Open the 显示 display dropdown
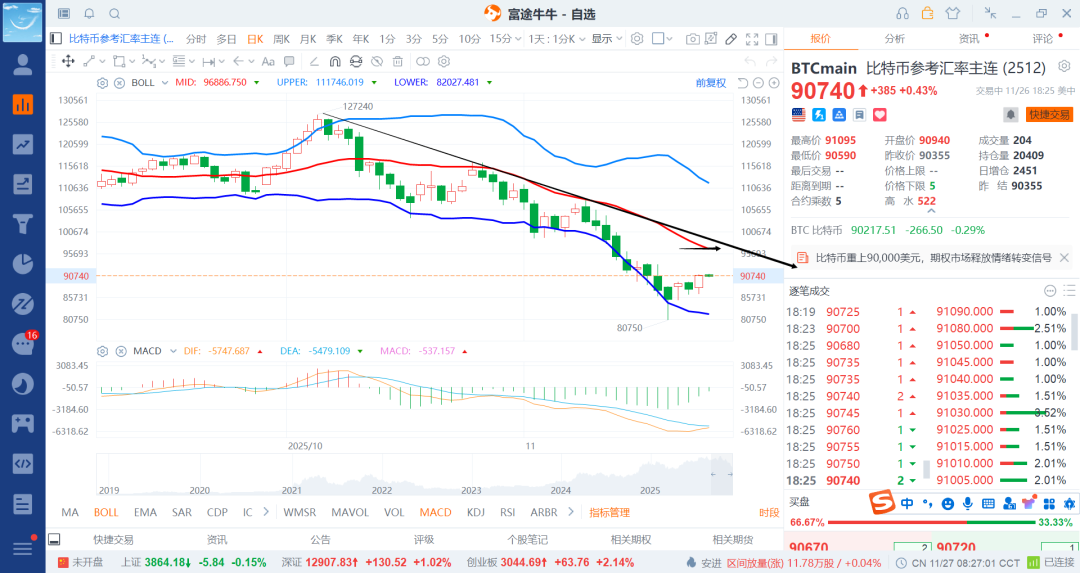This screenshot has width=1080, height=573. pos(607,39)
